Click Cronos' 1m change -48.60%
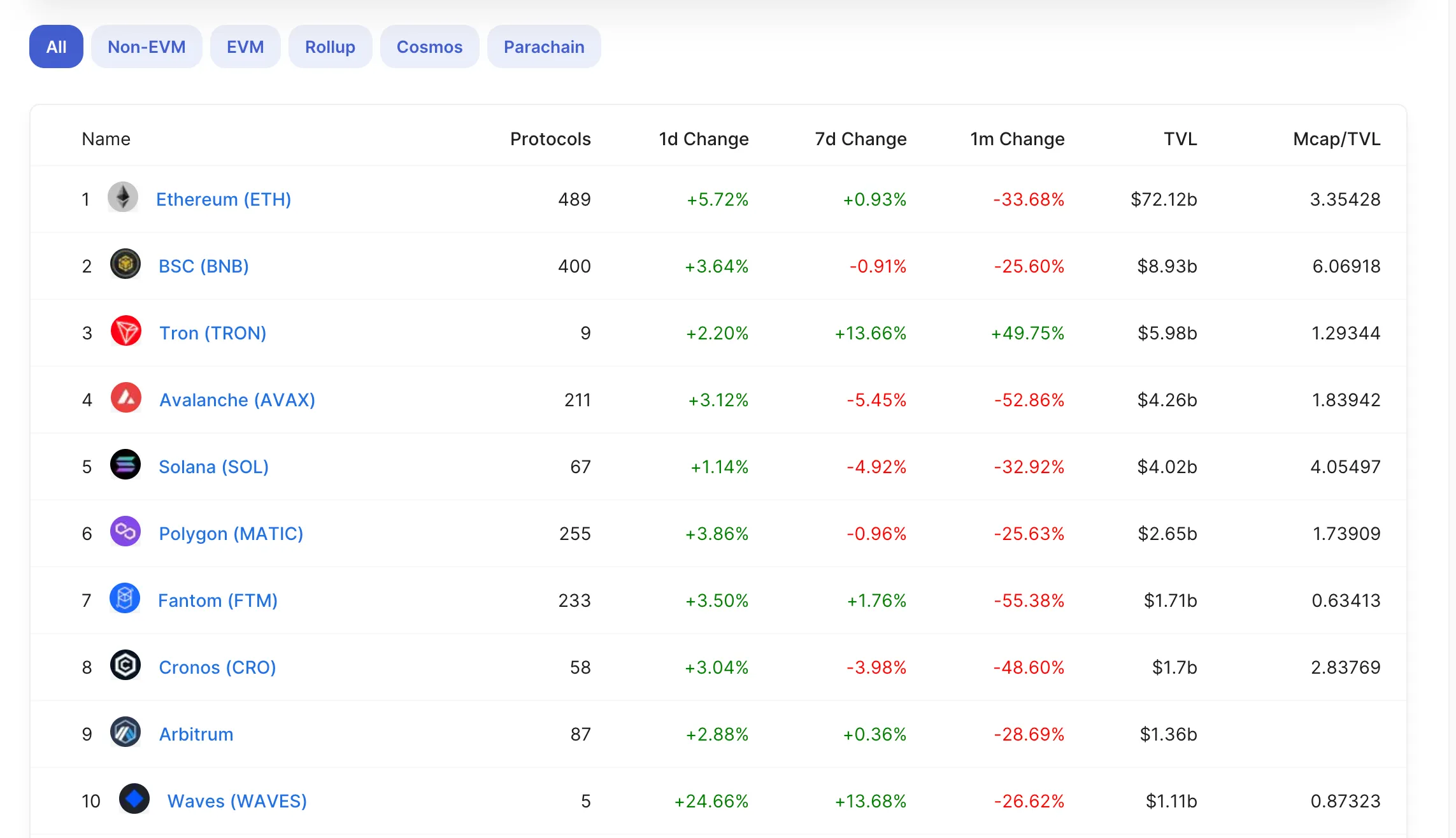The height and width of the screenshot is (838, 1456). click(1029, 667)
